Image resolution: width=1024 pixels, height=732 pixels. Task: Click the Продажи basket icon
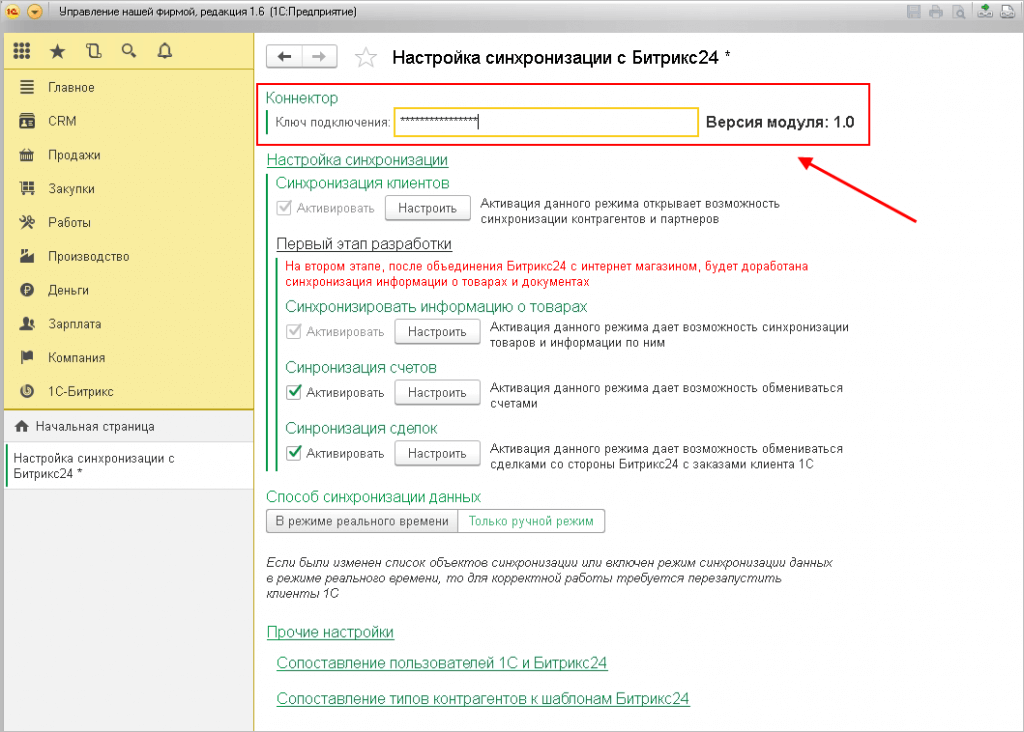click(x=27, y=155)
